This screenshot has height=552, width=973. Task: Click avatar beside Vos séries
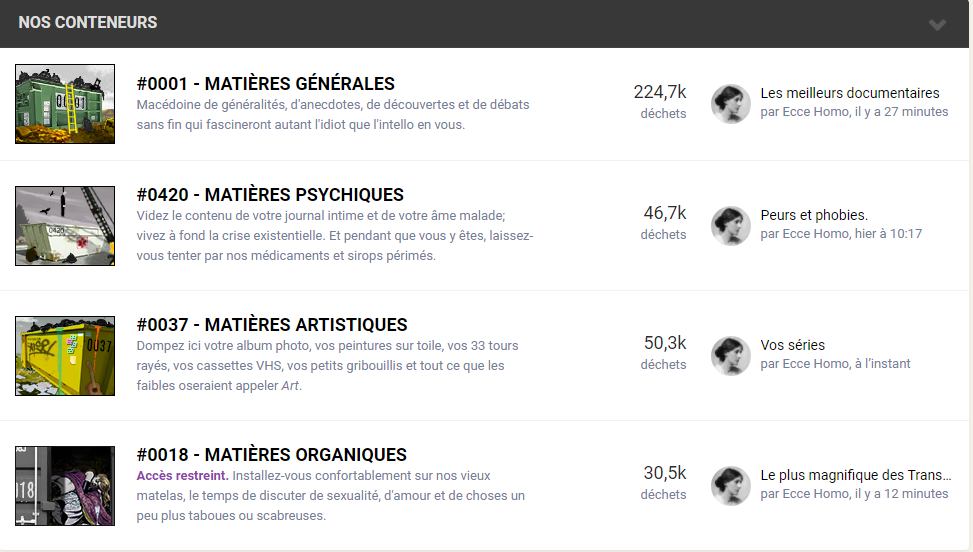[x=730, y=356]
